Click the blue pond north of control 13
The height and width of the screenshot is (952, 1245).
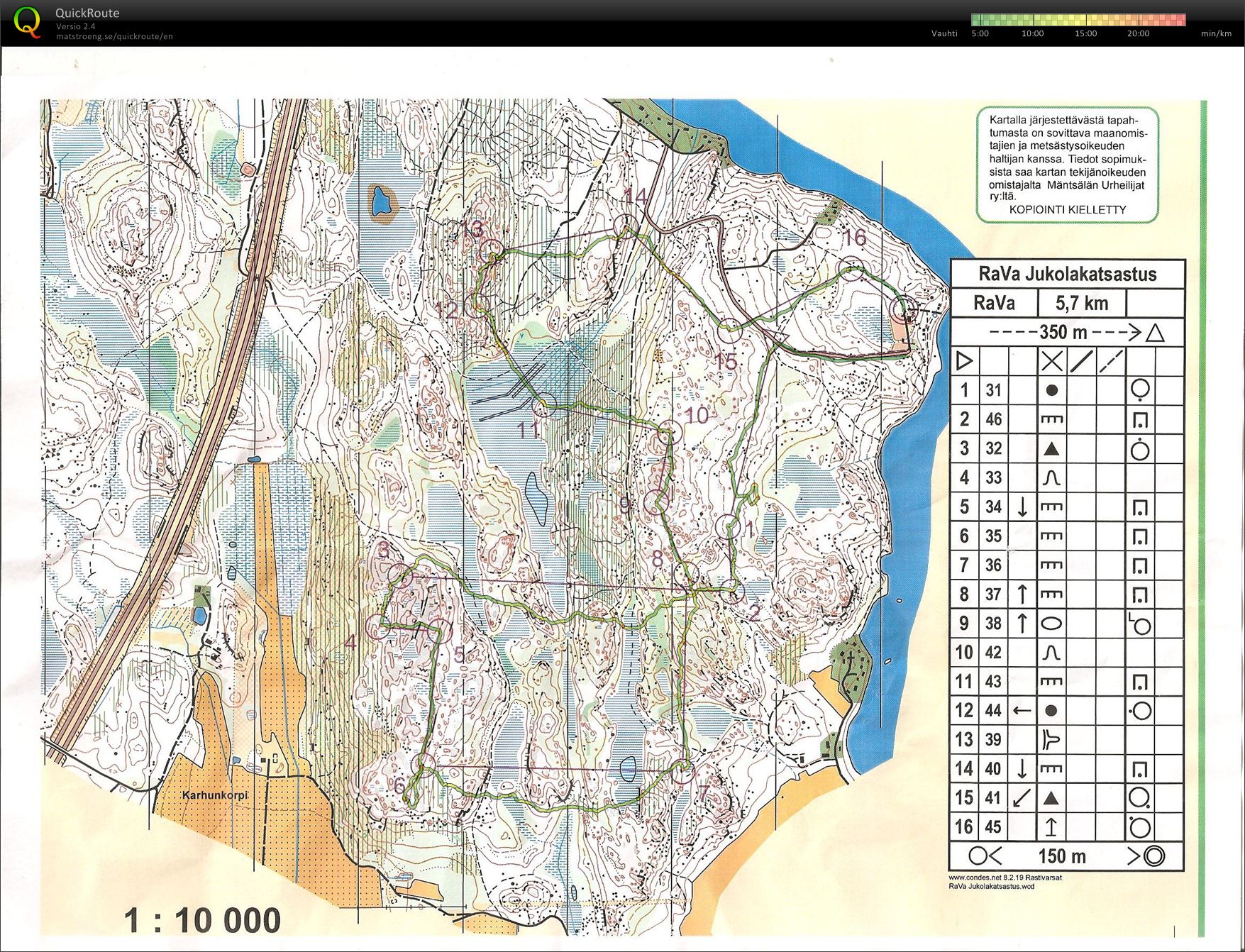coord(382,201)
